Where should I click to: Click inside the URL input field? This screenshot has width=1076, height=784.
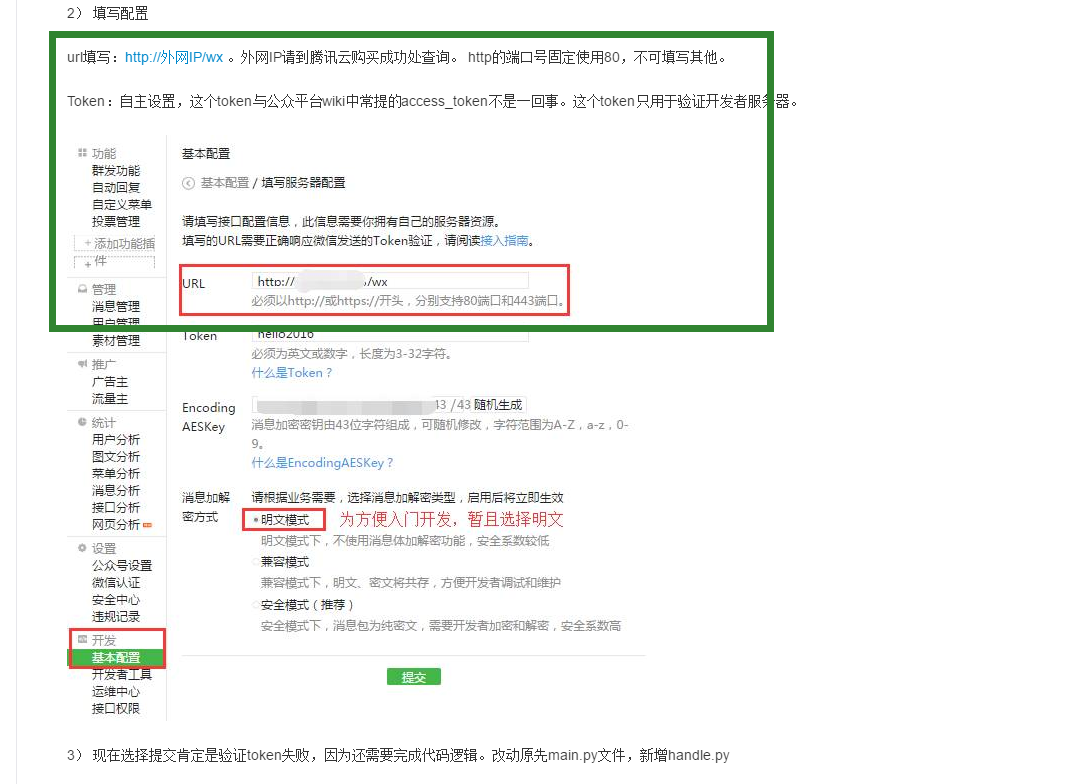coord(390,281)
